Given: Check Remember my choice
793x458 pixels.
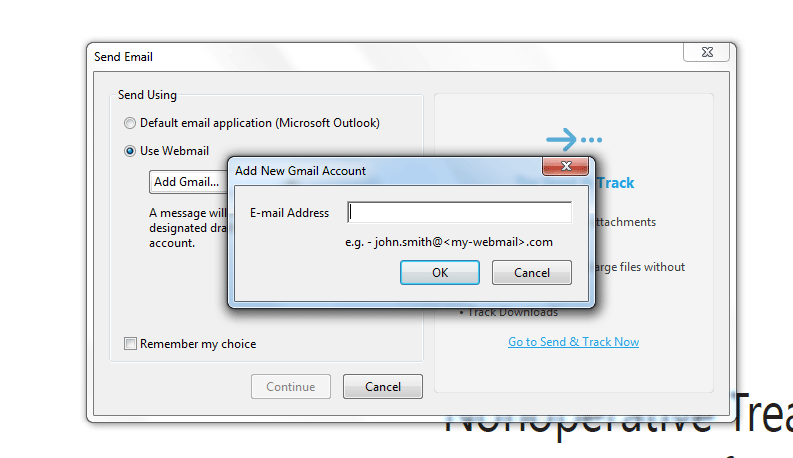Looking at the screenshot, I should (130, 344).
